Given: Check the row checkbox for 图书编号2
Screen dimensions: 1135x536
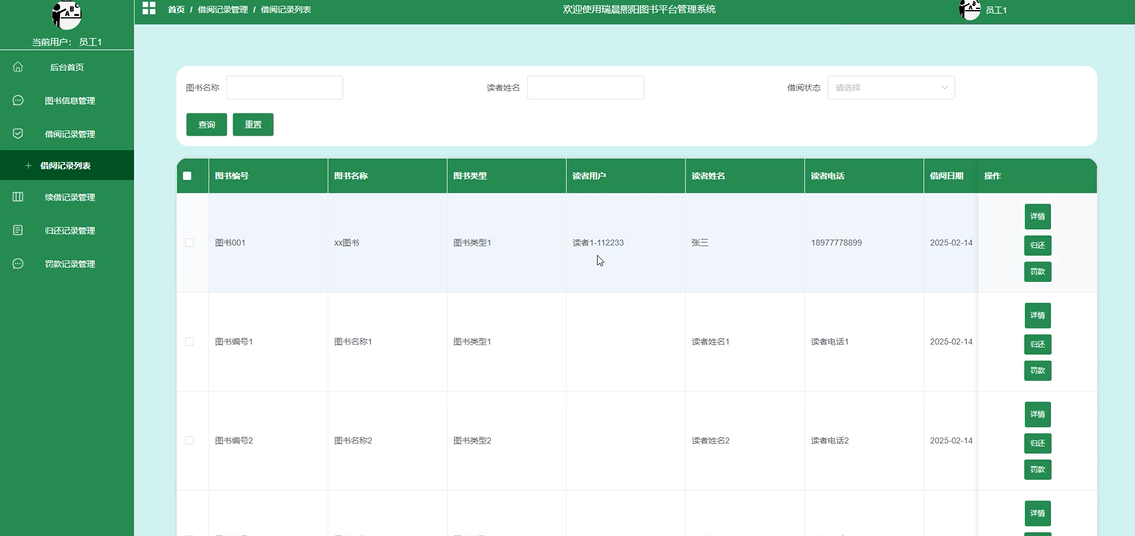Looking at the screenshot, I should [x=190, y=440].
